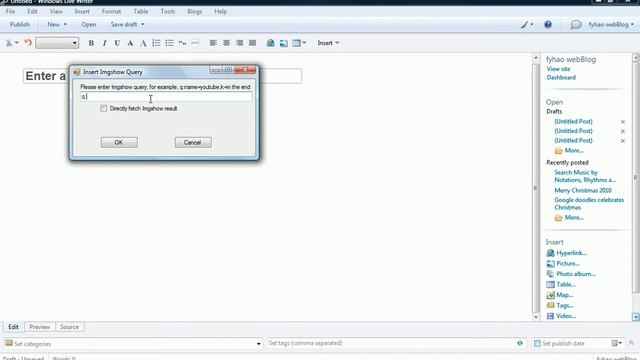Delete second Untitled Post draft
Viewport: 640px width, 360px height.
click(623, 131)
